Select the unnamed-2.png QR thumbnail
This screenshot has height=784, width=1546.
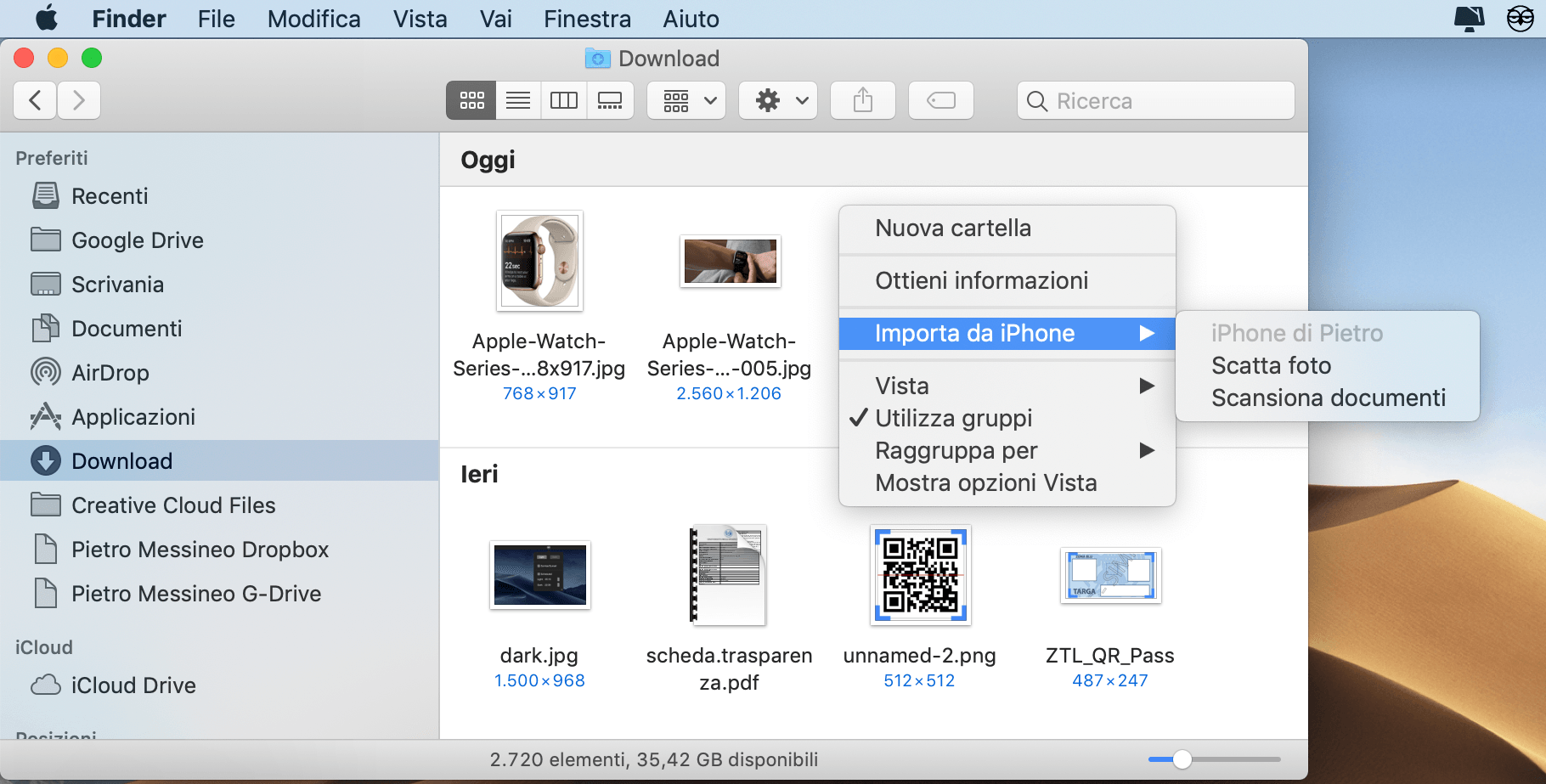click(x=920, y=575)
